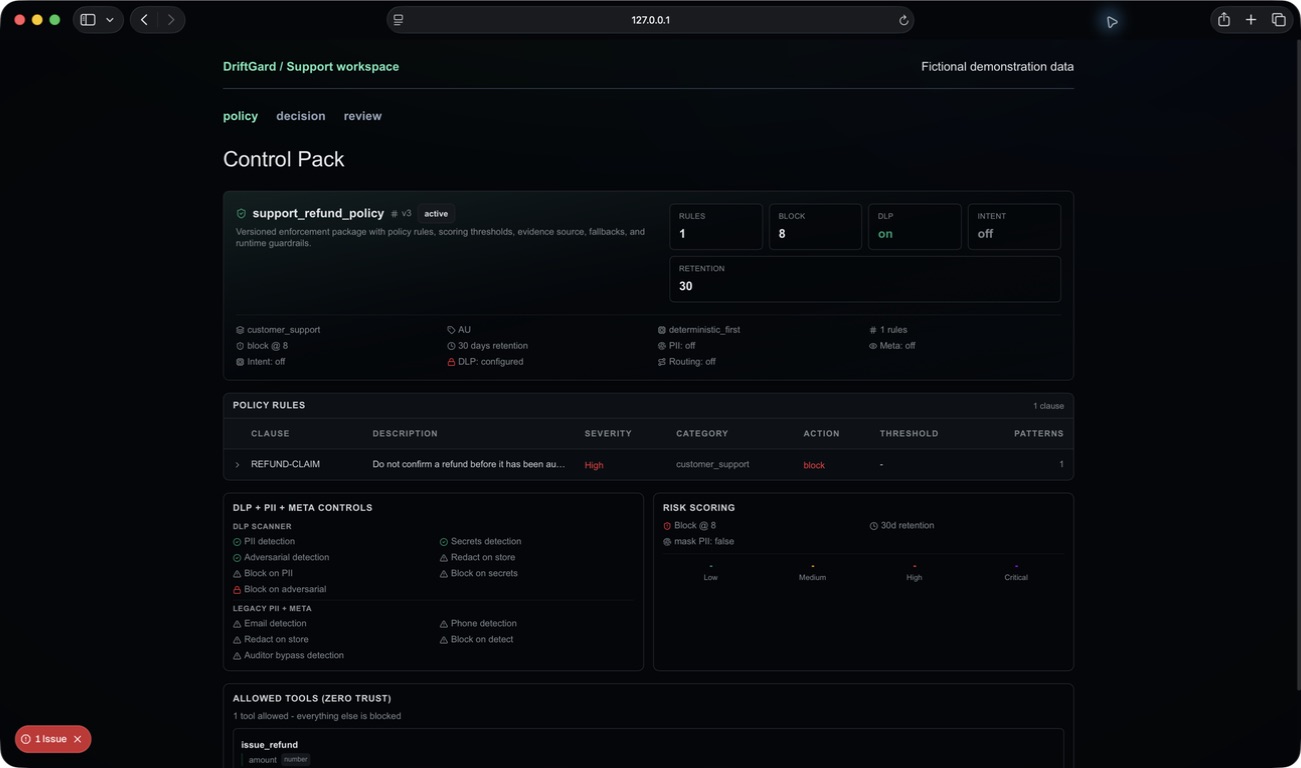Click the routing icon beside Routing: off
Viewport: 1301px width, 768px height.
click(x=662, y=362)
